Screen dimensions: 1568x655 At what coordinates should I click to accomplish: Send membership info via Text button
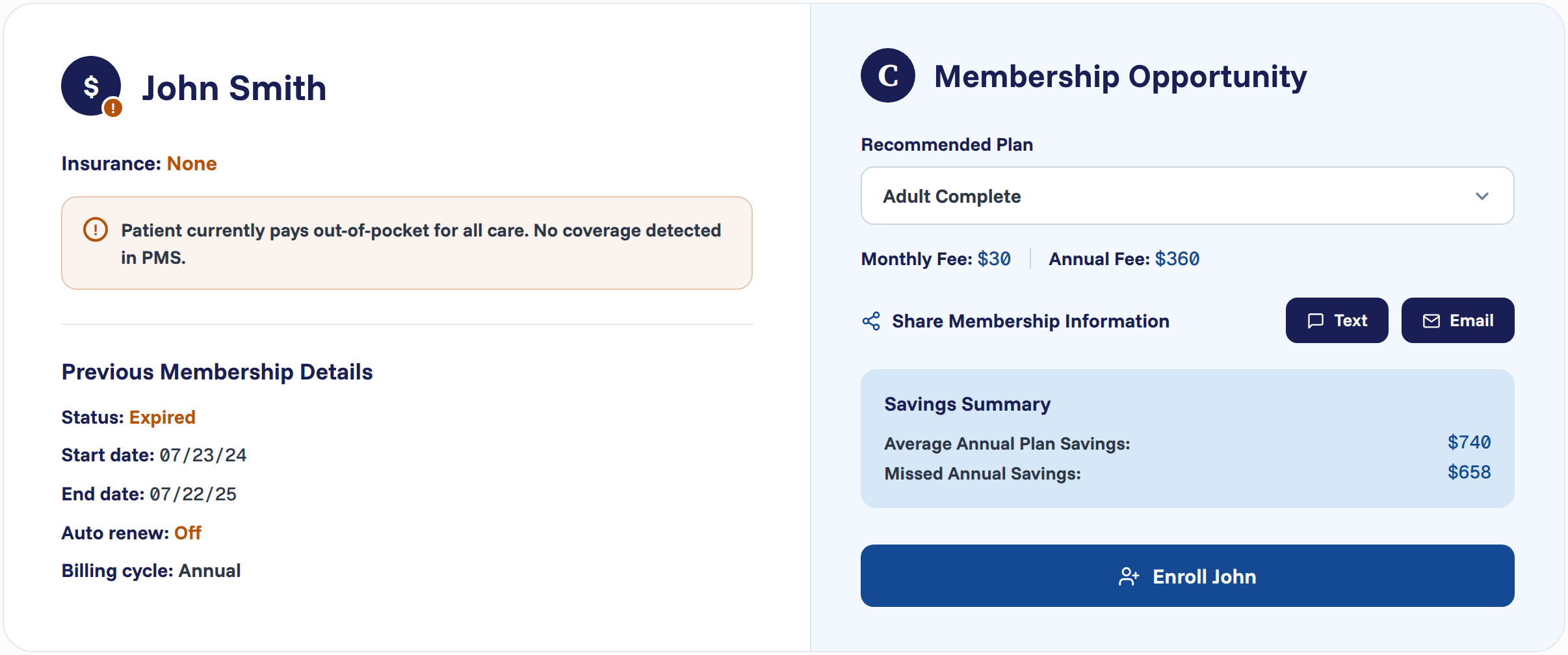[1337, 320]
